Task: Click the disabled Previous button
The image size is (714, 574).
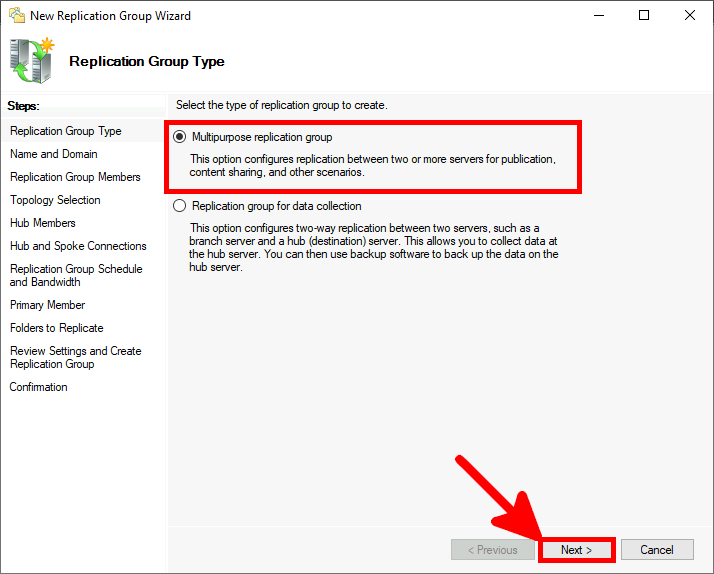Action: pyautogui.click(x=493, y=550)
